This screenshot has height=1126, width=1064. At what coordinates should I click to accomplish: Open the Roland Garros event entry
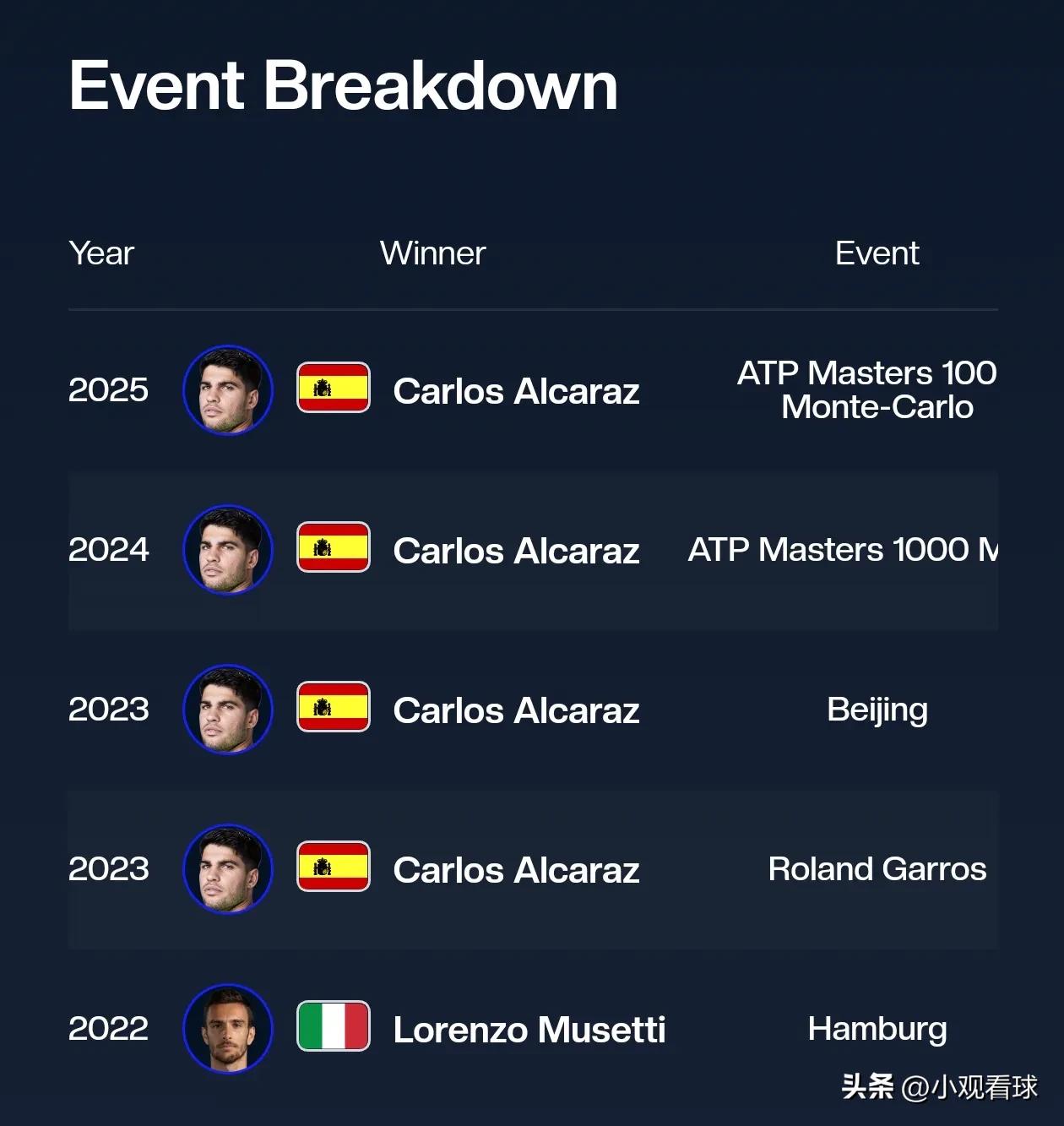[x=877, y=869]
